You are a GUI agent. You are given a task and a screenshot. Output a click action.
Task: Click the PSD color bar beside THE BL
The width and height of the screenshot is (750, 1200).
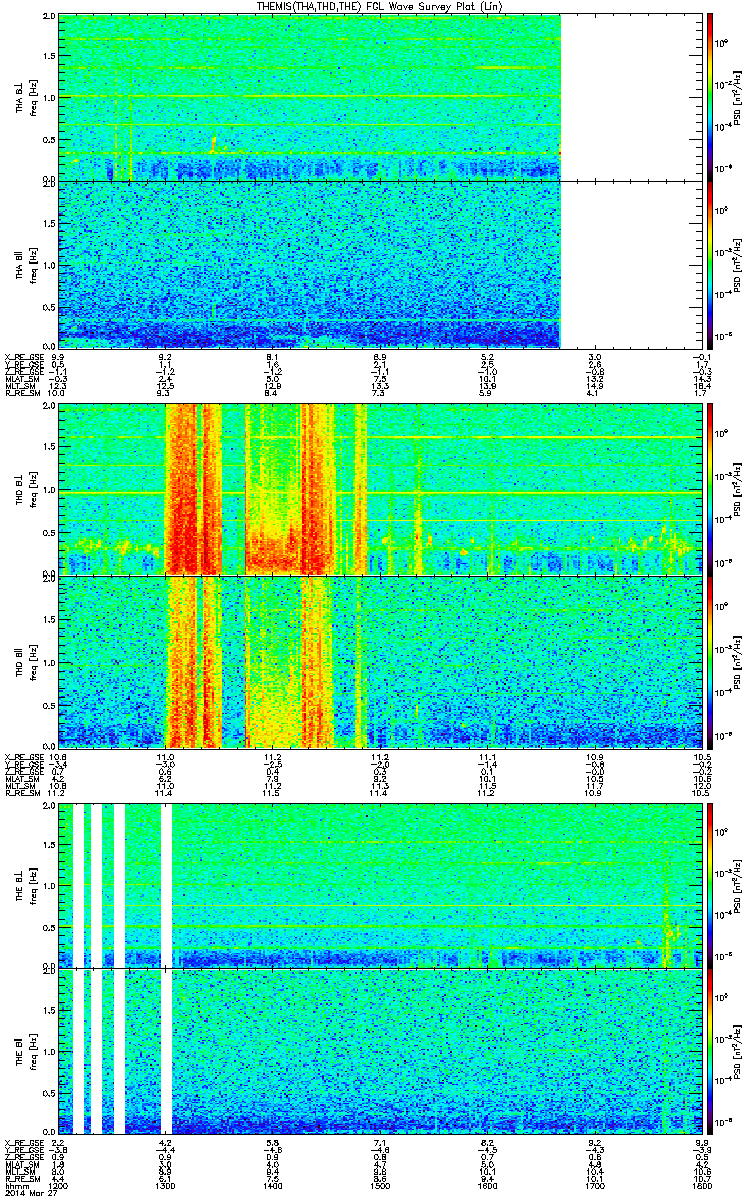pyautogui.click(x=710, y=884)
